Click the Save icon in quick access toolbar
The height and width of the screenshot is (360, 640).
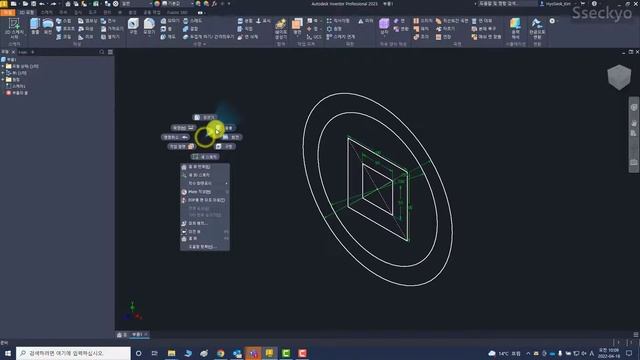33,4
